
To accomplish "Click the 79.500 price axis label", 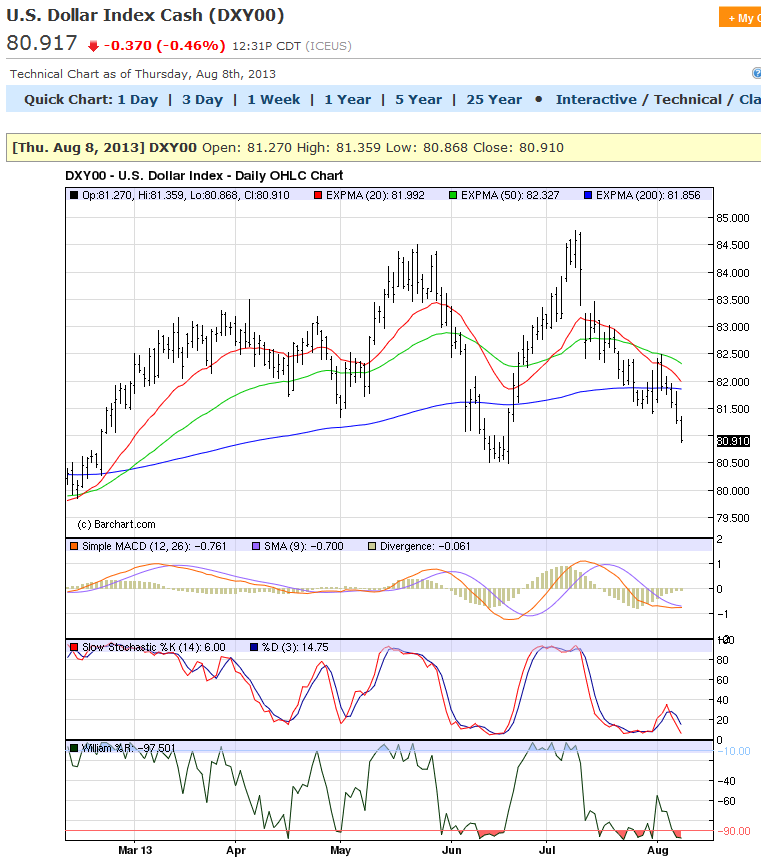I will click(733, 518).
